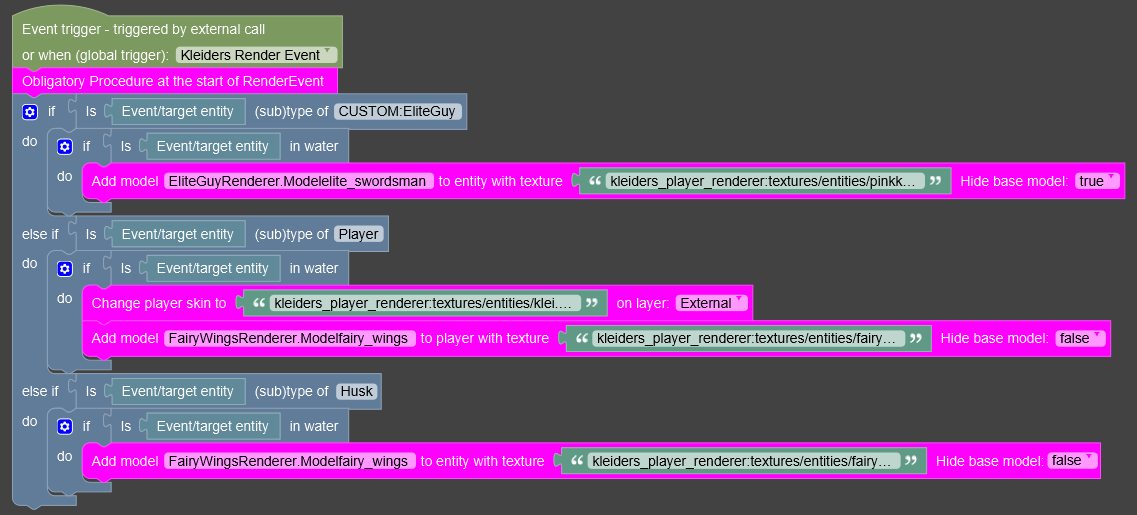
Task: Open the Kleiders Render Event trigger dropdown
Action: click(x=257, y=55)
